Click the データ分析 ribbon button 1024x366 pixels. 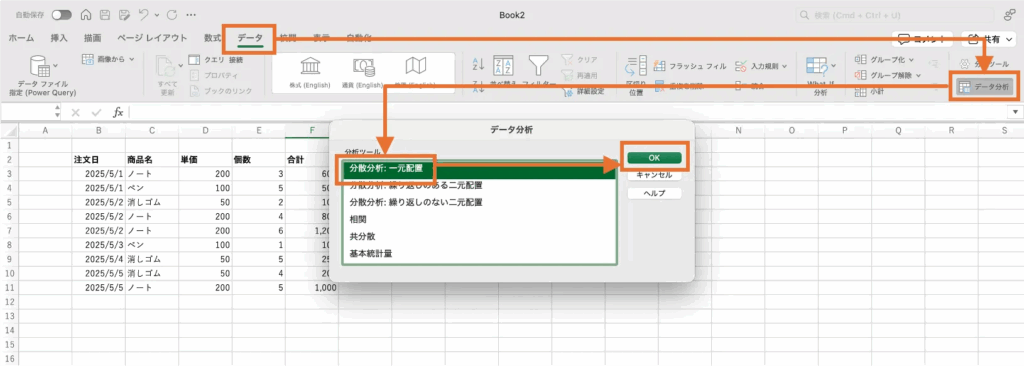point(985,86)
